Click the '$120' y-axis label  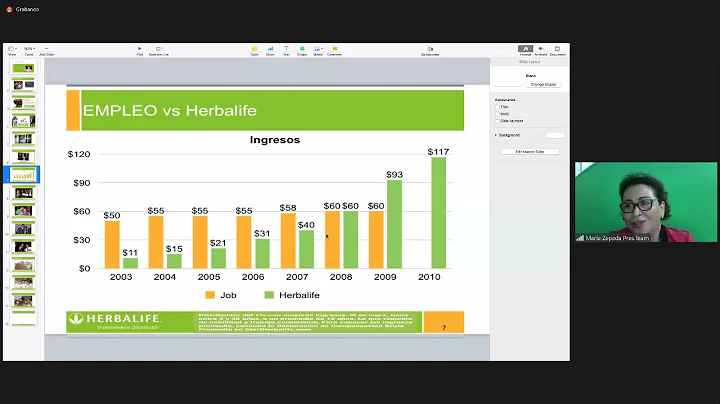coord(79,154)
